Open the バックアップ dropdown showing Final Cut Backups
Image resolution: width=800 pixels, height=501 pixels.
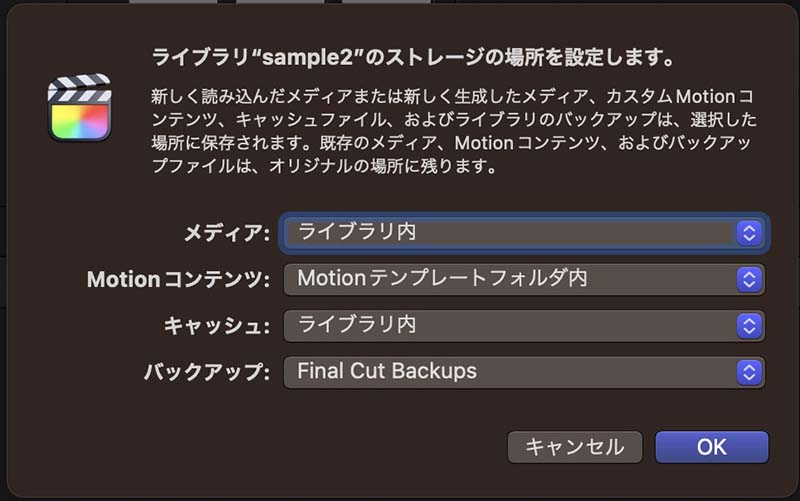[x=524, y=372]
